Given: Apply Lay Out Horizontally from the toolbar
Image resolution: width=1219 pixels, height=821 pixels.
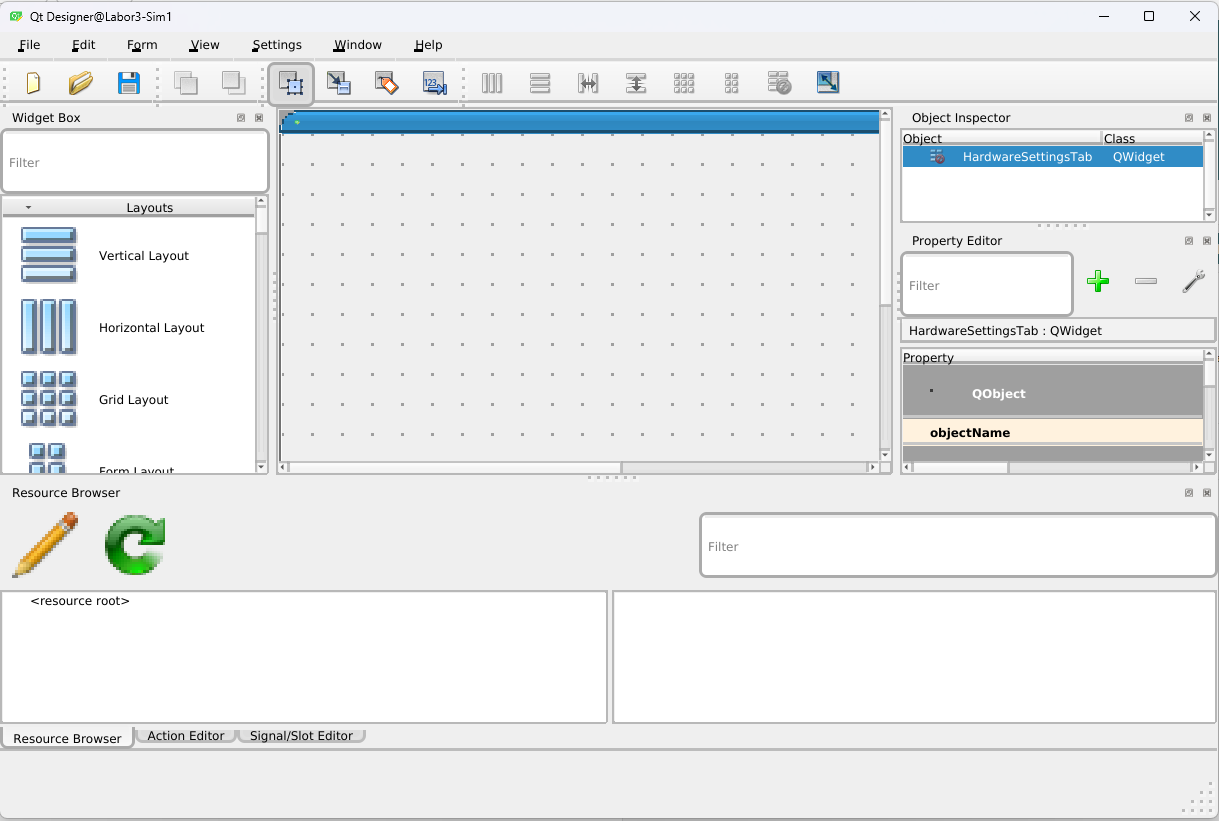Looking at the screenshot, I should [492, 83].
